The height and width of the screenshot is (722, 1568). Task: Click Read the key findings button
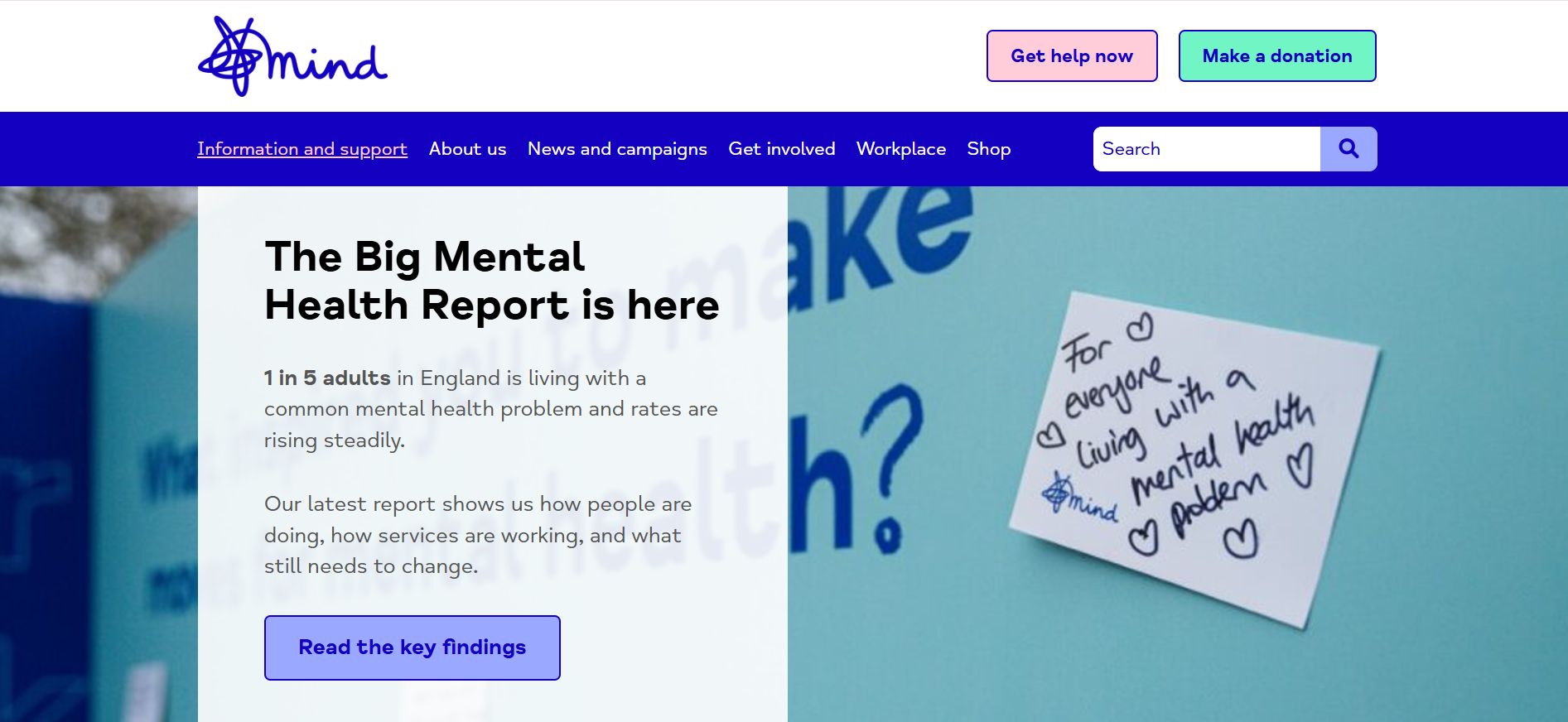(x=413, y=647)
